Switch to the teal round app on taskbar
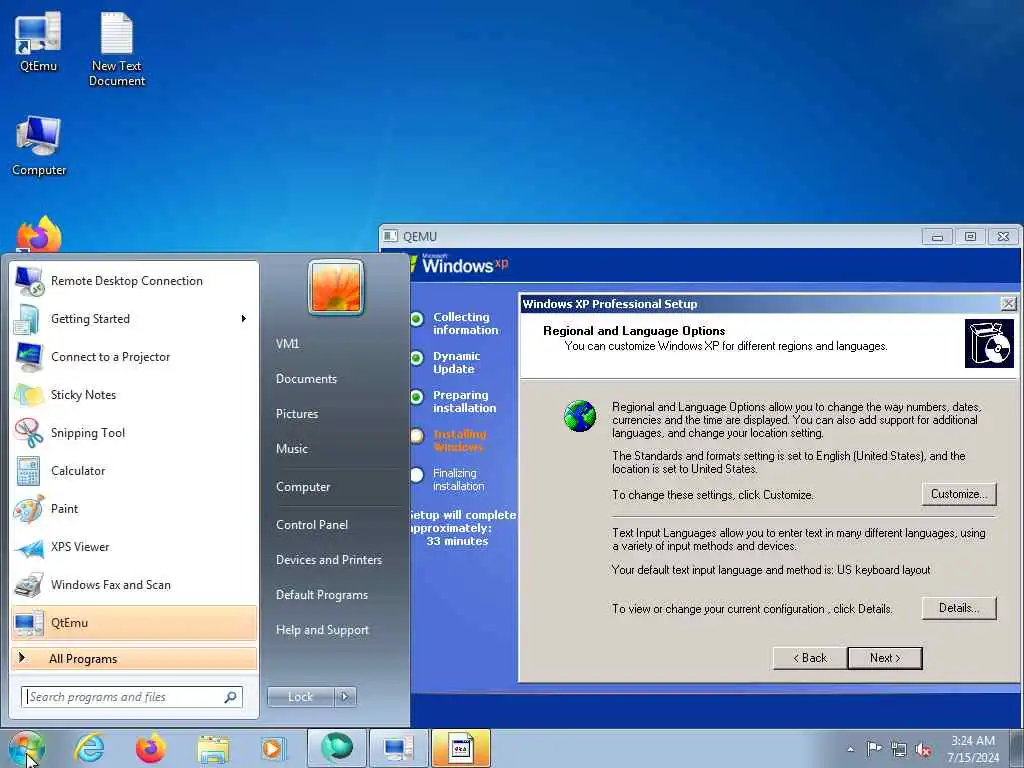 [336, 748]
